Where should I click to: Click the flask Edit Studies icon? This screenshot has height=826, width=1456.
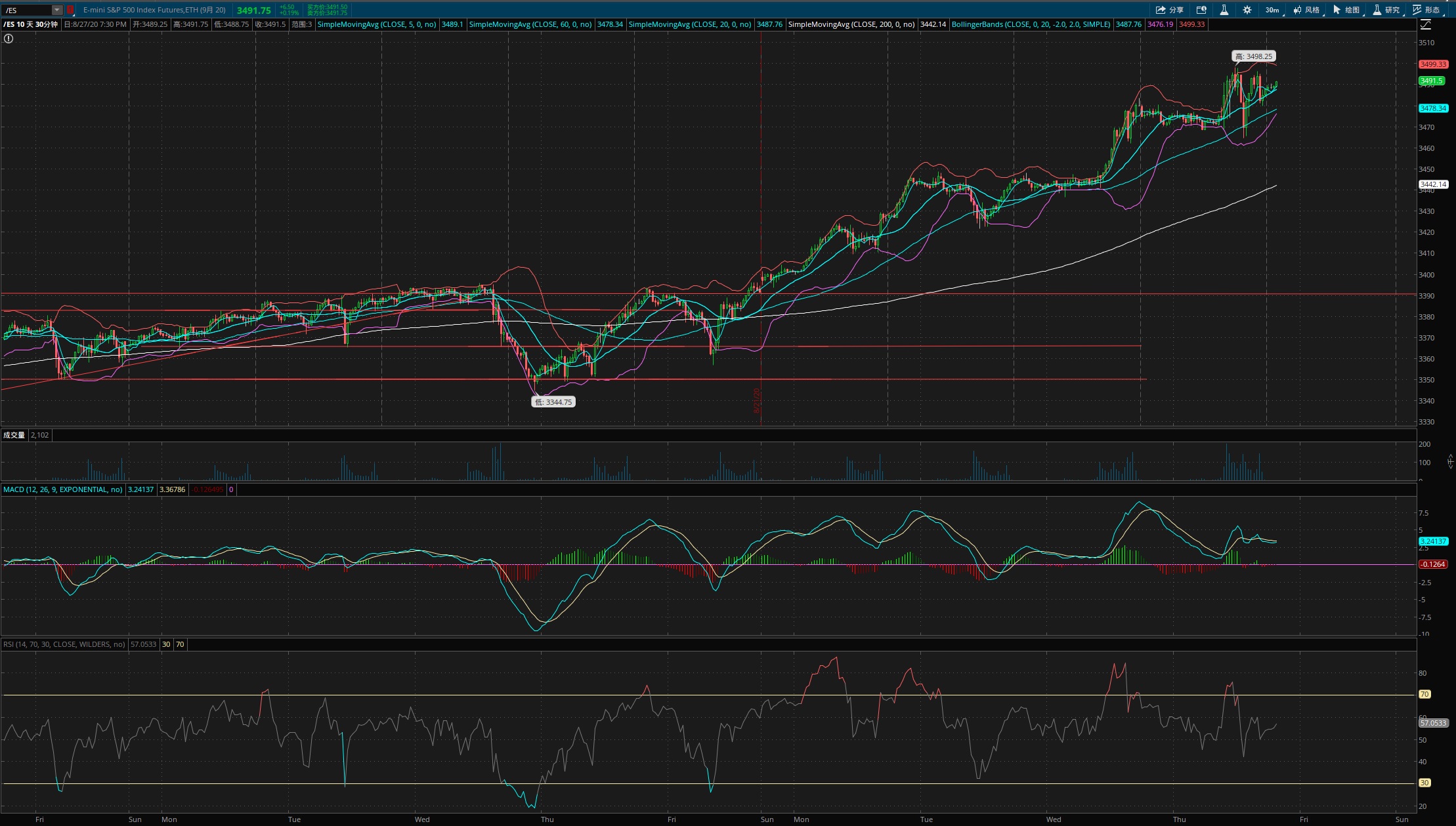tap(1224, 10)
